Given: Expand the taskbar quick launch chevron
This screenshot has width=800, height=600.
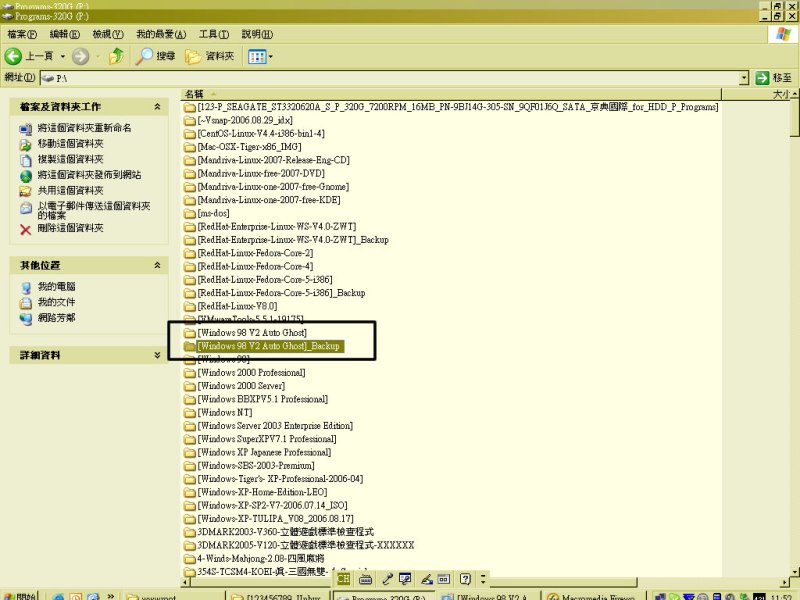Looking at the screenshot, I should (x=111, y=595).
